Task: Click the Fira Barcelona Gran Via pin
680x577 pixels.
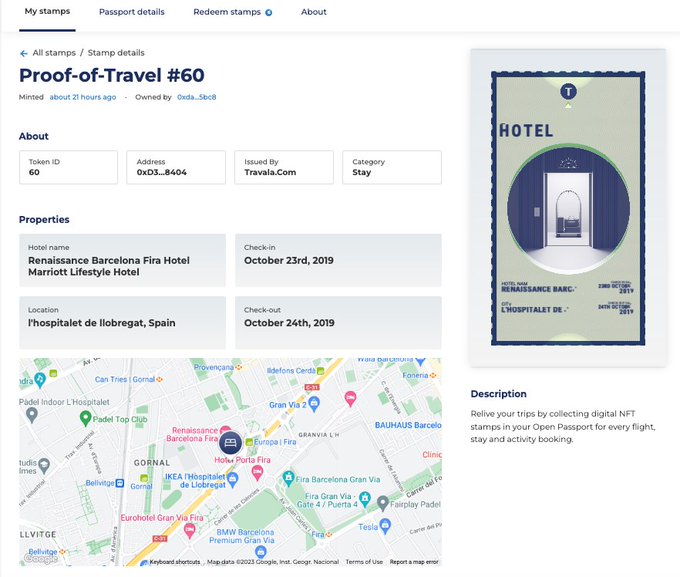Action: (288, 478)
